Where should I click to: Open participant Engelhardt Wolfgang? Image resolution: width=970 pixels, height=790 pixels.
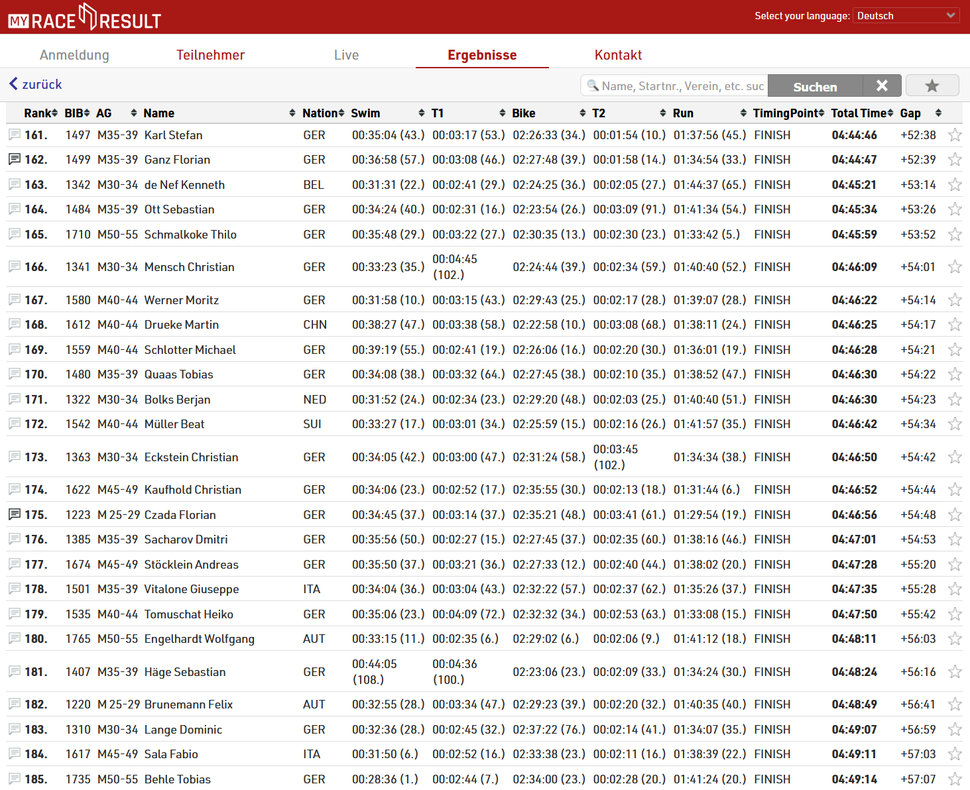[199, 639]
